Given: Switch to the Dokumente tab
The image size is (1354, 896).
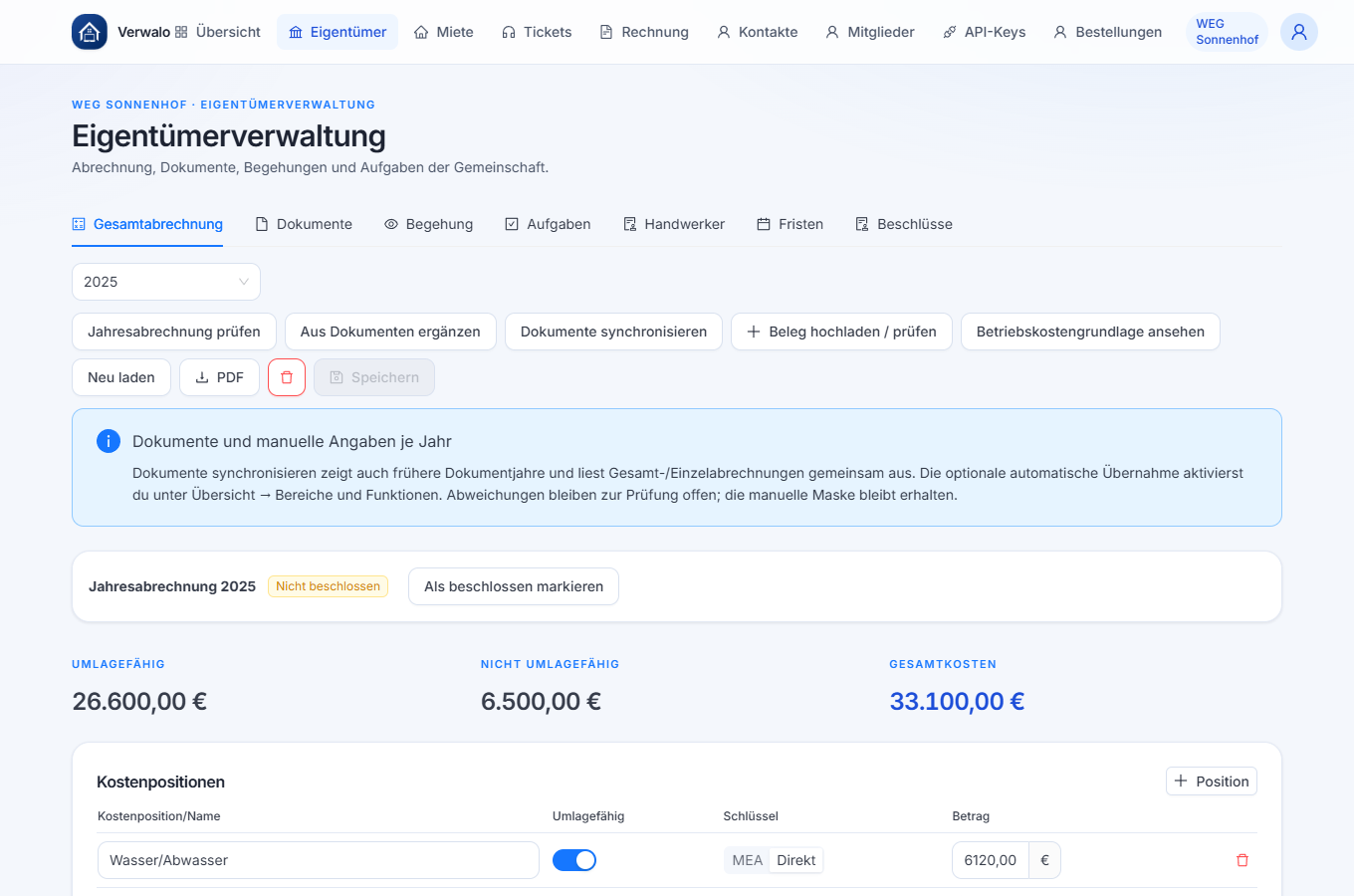Looking at the screenshot, I should point(304,224).
